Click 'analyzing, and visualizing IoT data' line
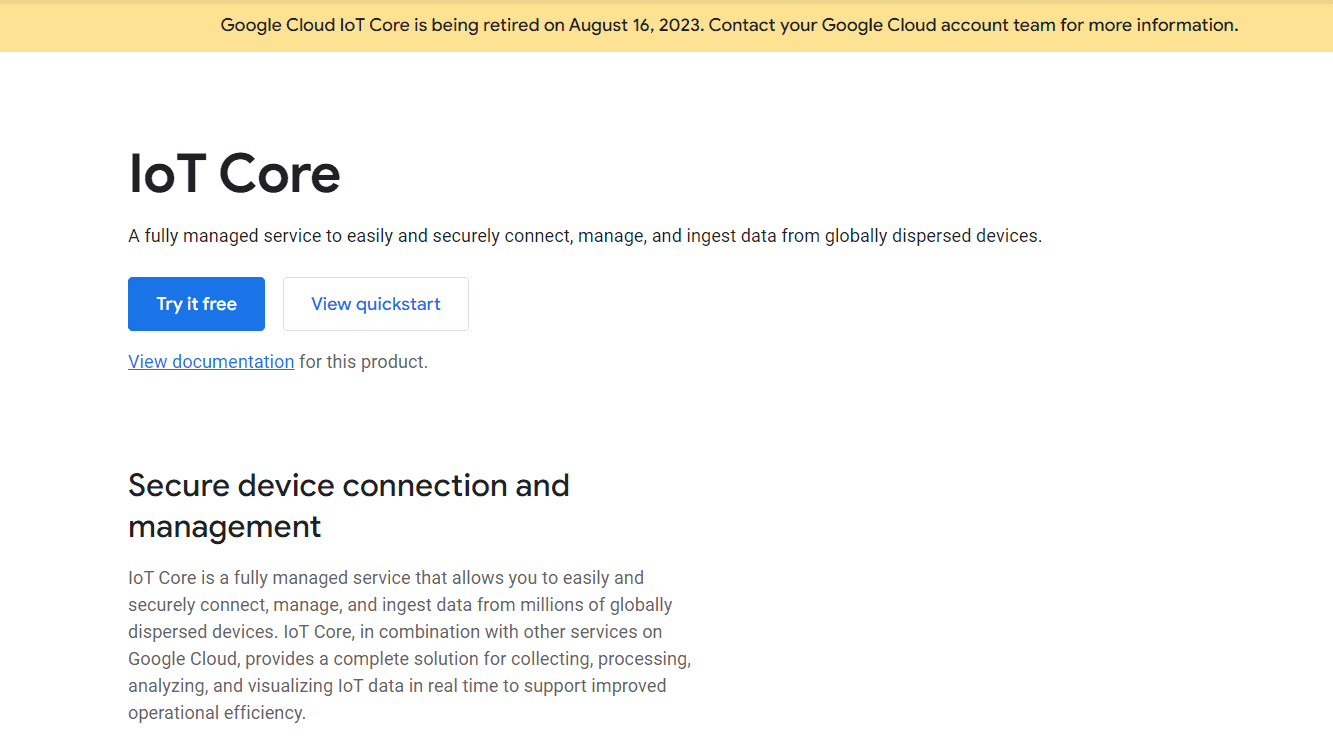The image size is (1333, 754). pos(397,686)
